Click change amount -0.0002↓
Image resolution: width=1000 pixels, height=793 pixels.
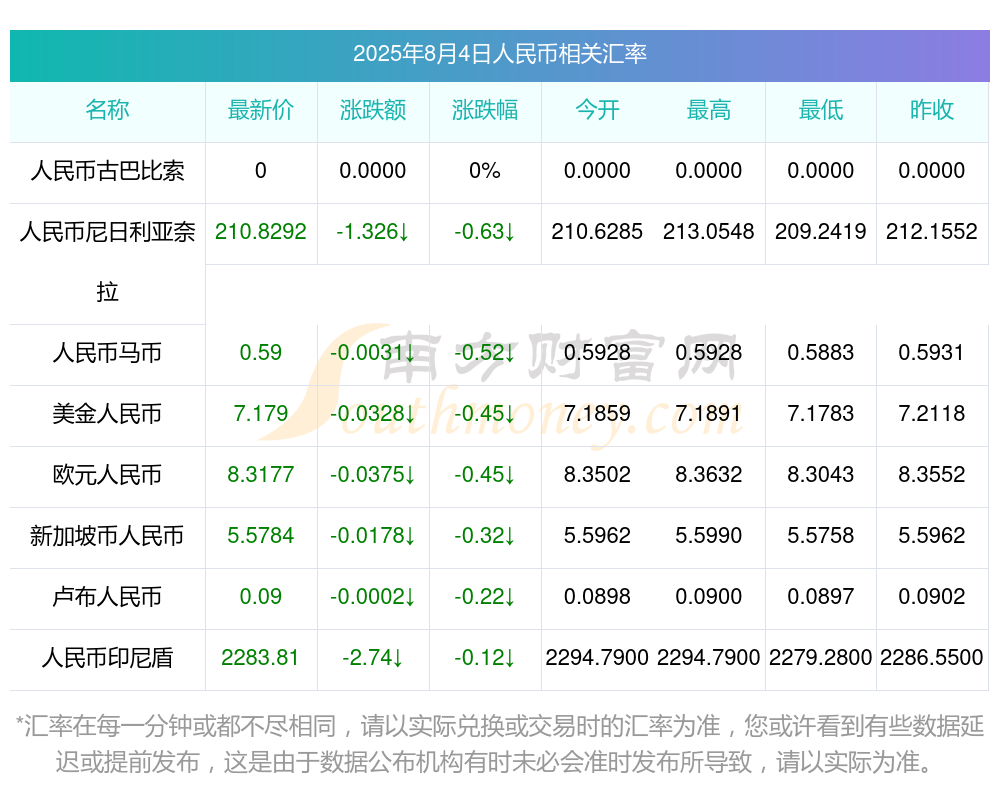click(x=373, y=597)
